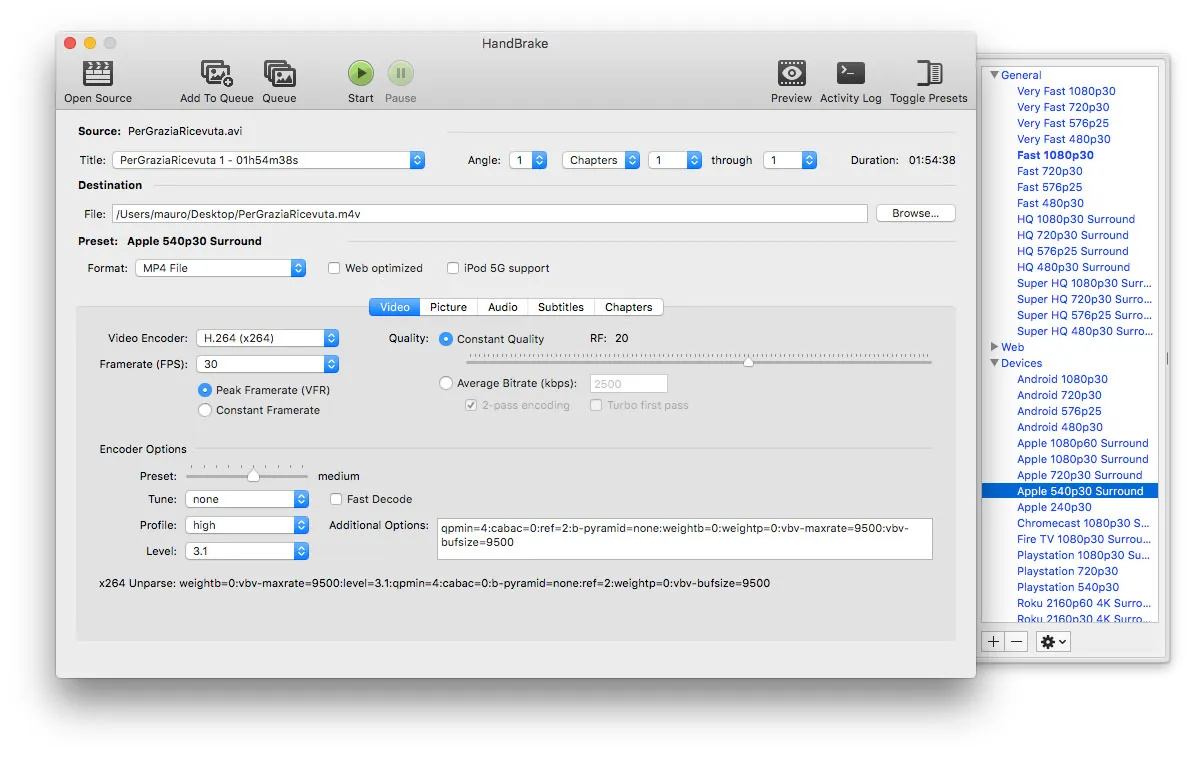Select the Constant Quality radio button

point(446,338)
